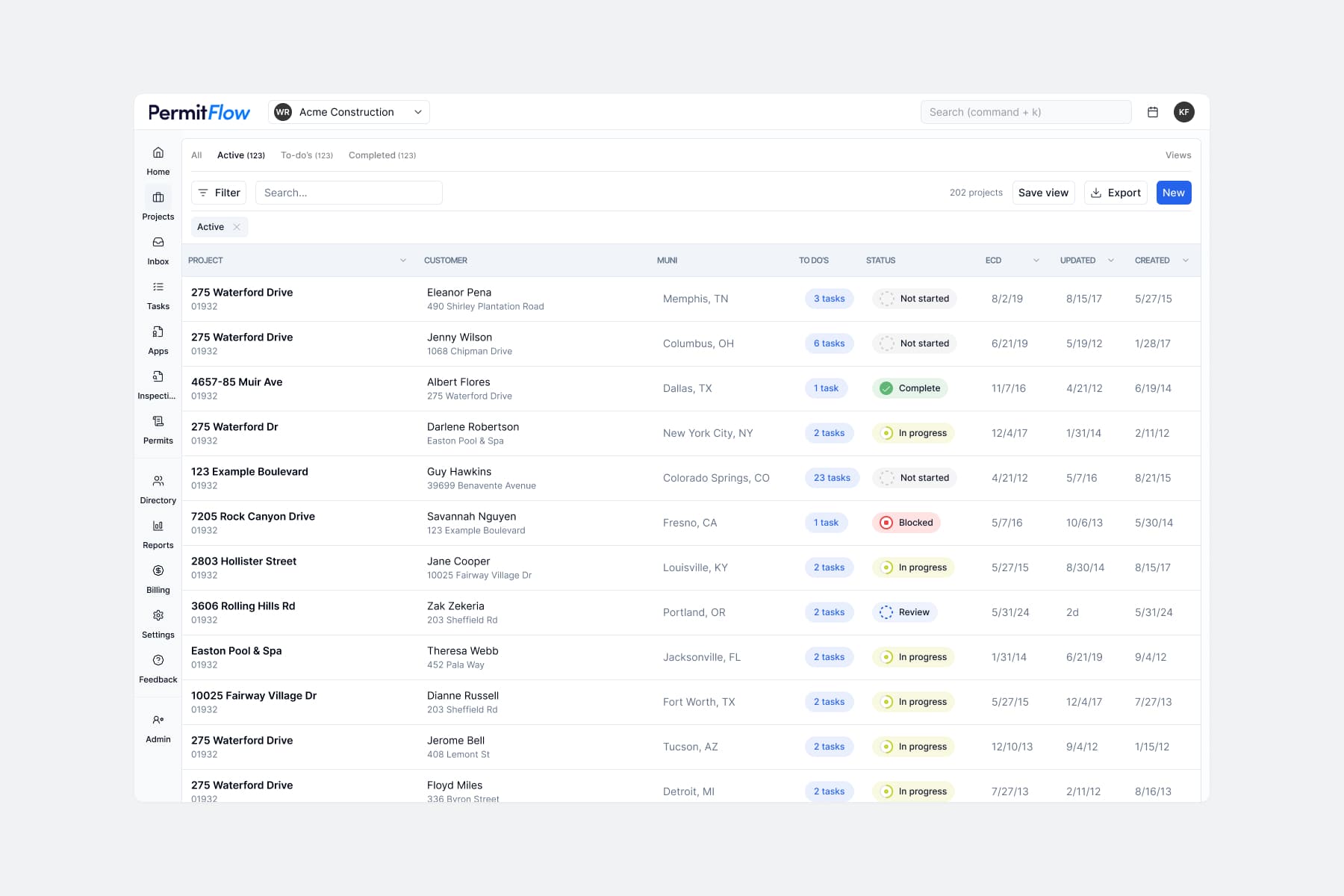
Task: Open the ECD column sort dropdown
Action: pyautogui.click(x=1036, y=261)
